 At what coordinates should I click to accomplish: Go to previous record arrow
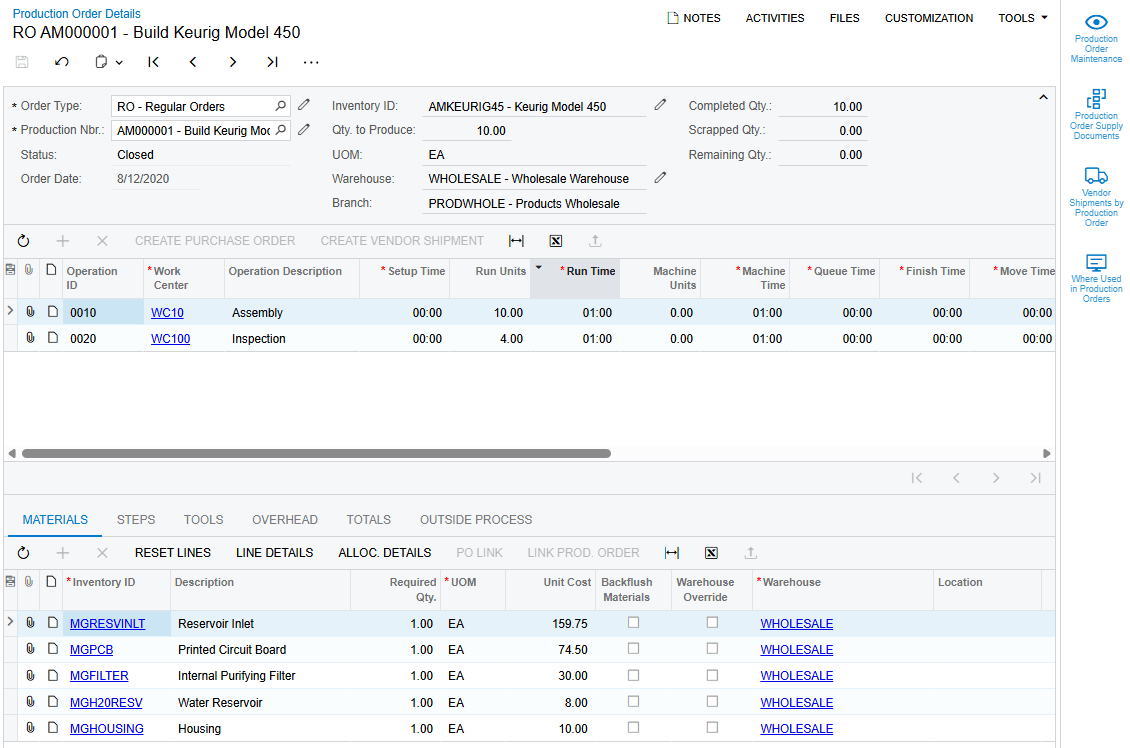(193, 62)
